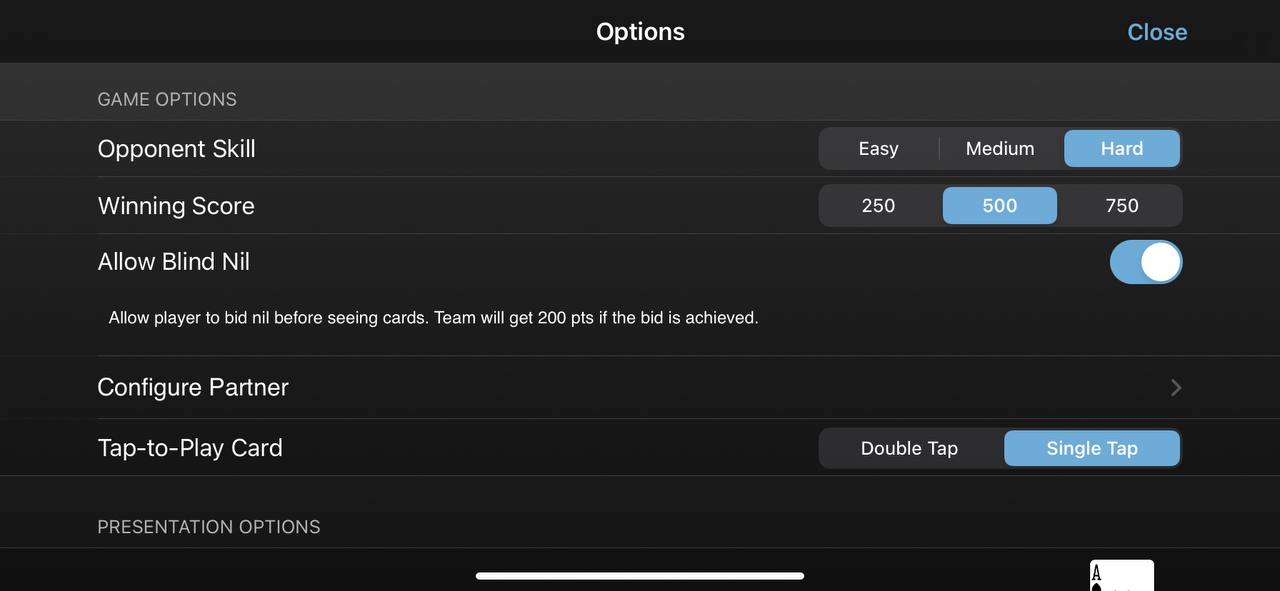This screenshot has width=1280, height=591.
Task: Set Opponent Skill to Easy
Action: 879,149
